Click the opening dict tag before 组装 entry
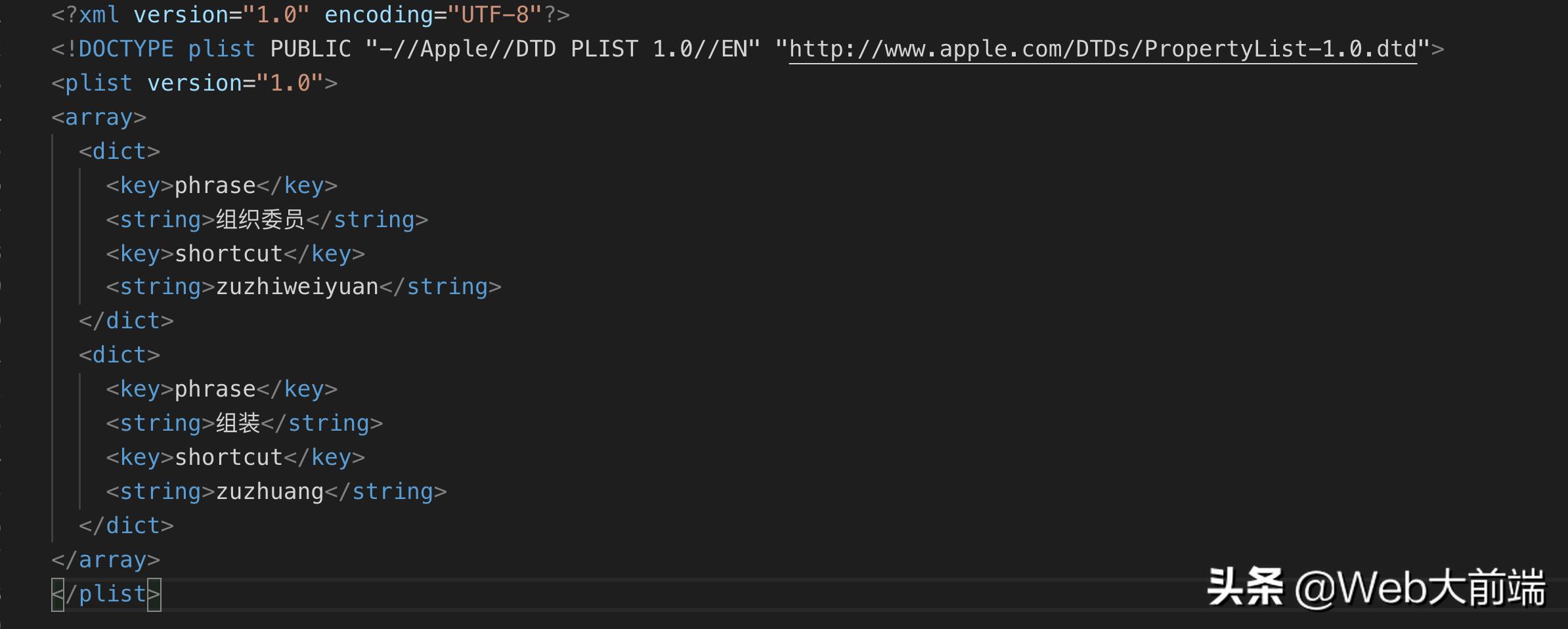The height and width of the screenshot is (629, 1568). [x=119, y=355]
